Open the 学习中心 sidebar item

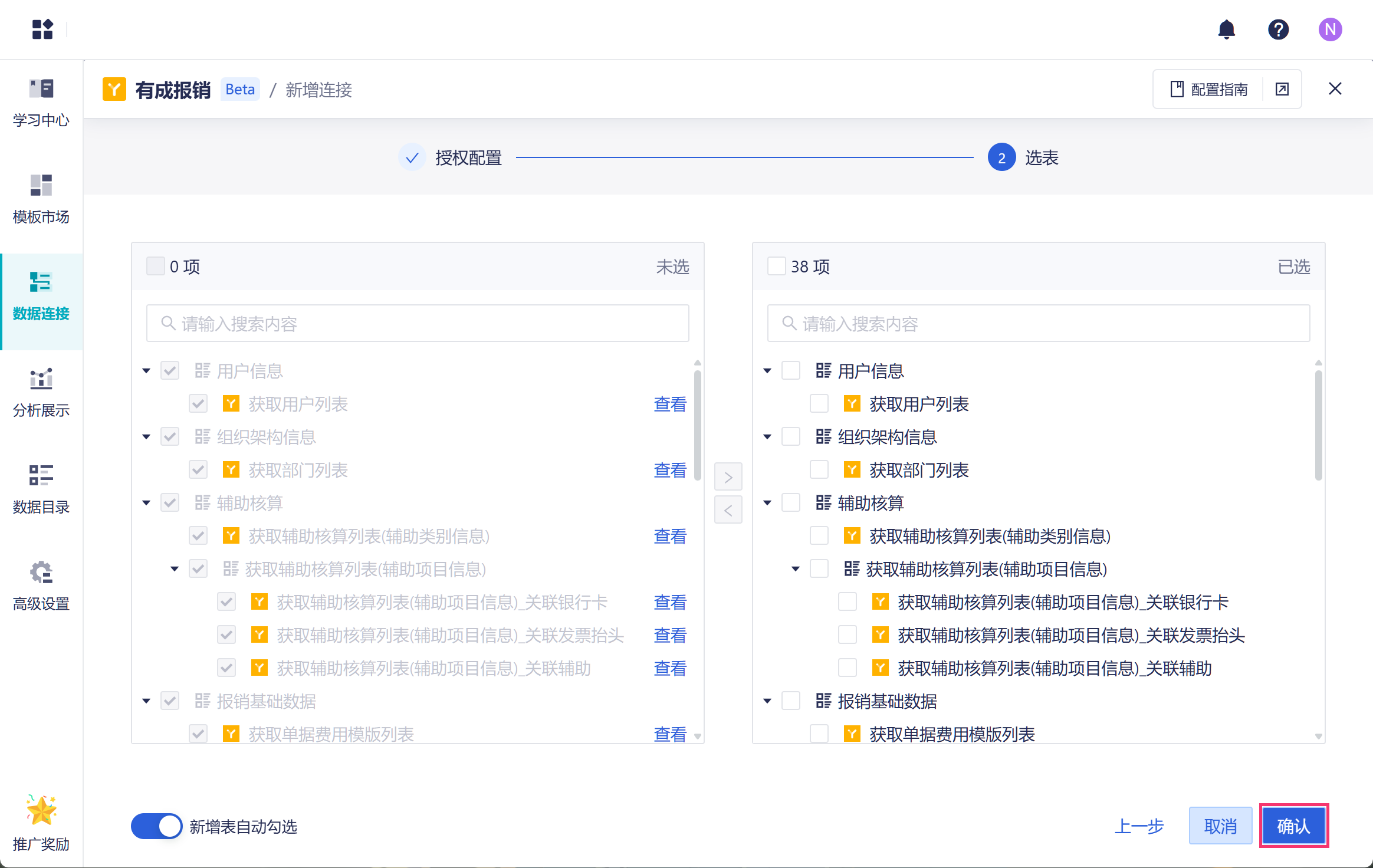[x=41, y=103]
